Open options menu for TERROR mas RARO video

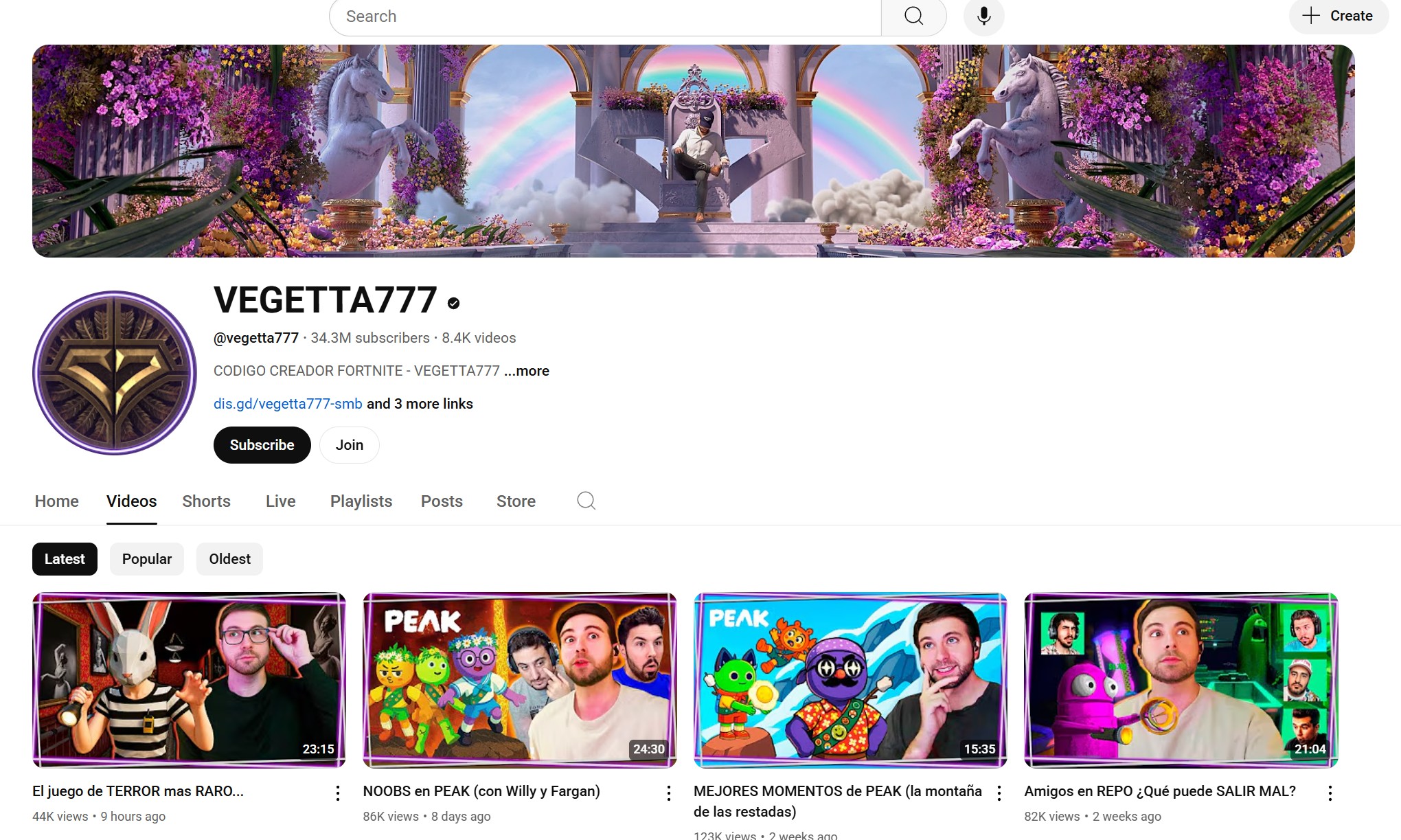(338, 793)
